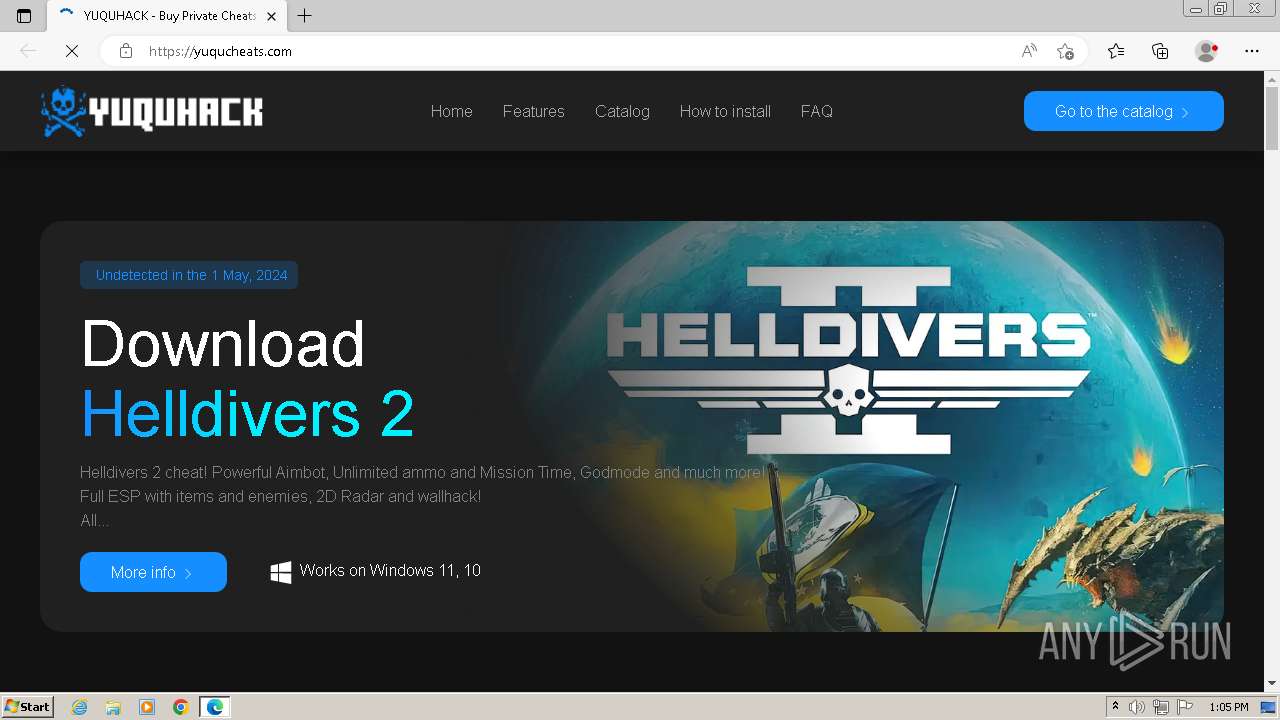
Task: Go to Home nav link
Action: [x=451, y=111]
